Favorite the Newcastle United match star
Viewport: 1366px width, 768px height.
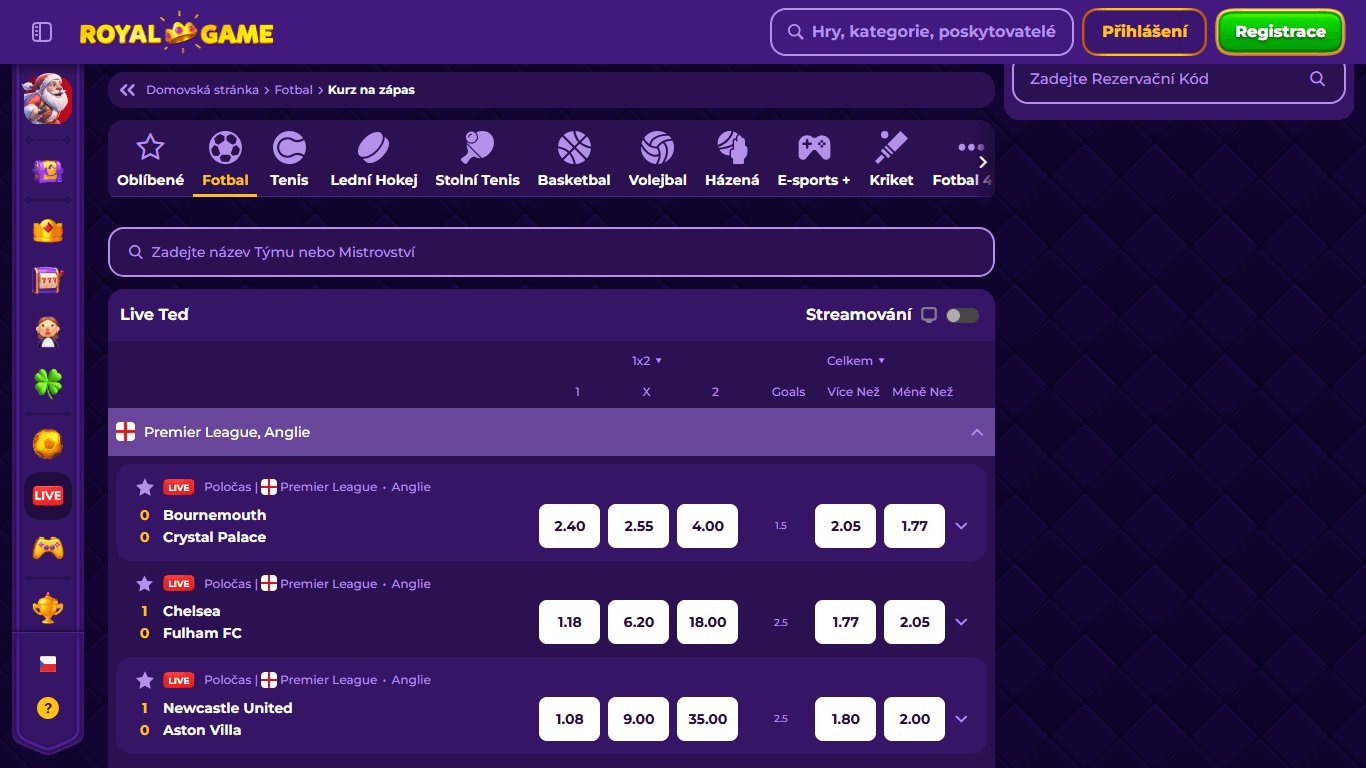[145, 680]
